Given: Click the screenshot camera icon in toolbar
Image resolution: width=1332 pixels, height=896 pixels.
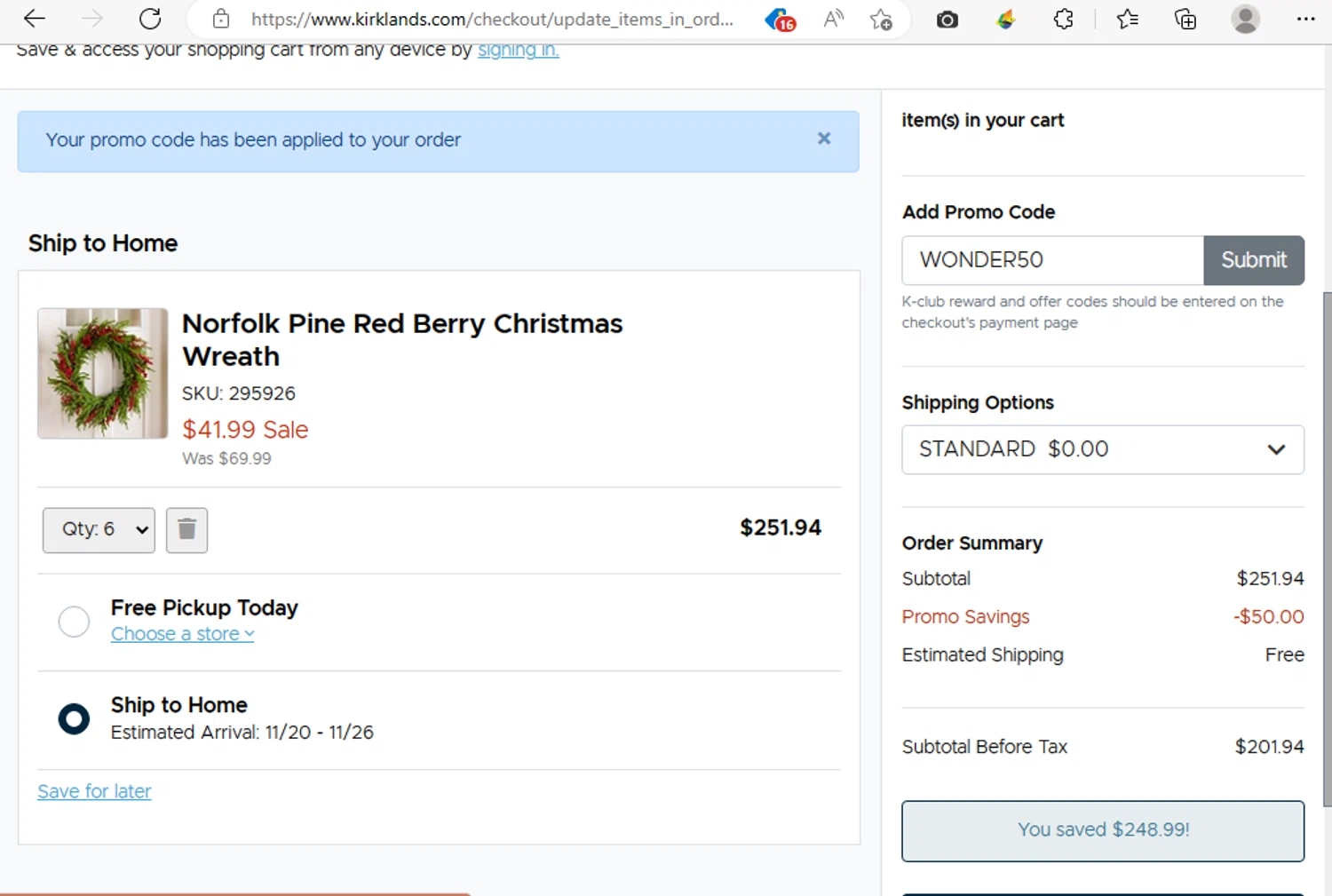Looking at the screenshot, I should [x=947, y=19].
